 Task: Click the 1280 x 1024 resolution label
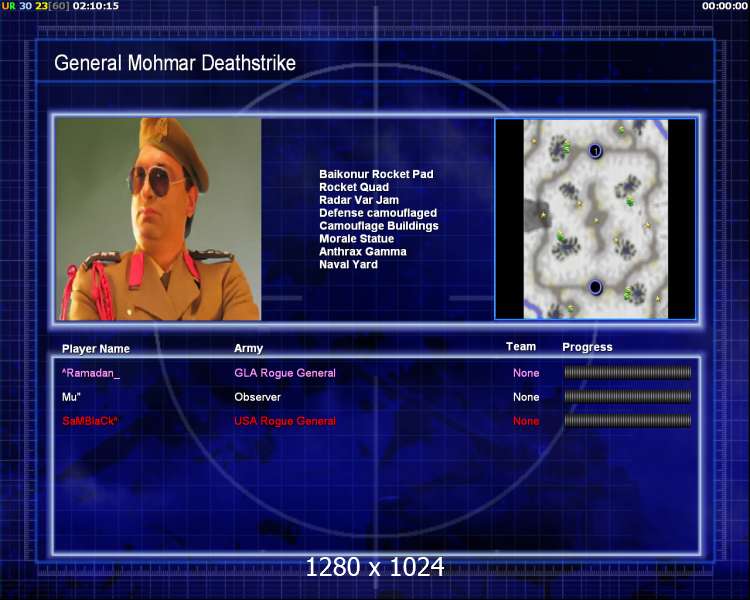[x=375, y=567]
